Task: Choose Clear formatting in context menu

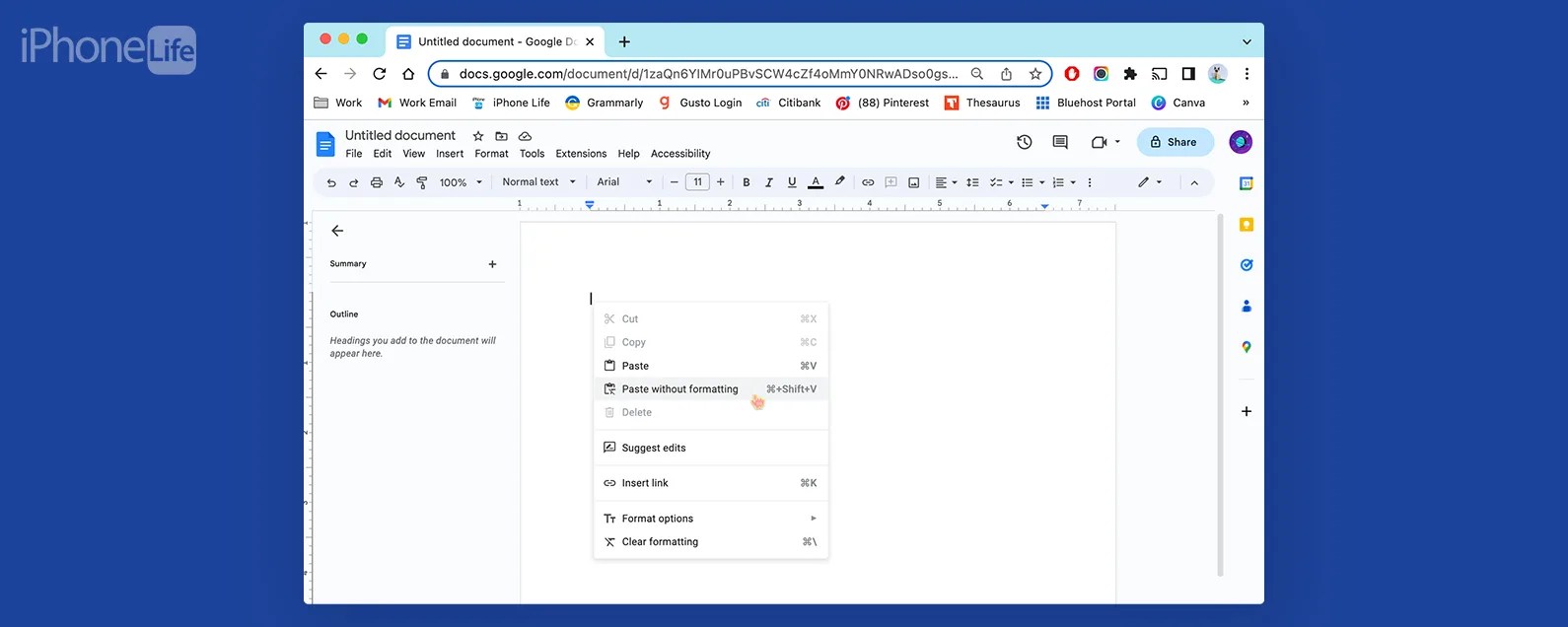Action: click(x=711, y=542)
